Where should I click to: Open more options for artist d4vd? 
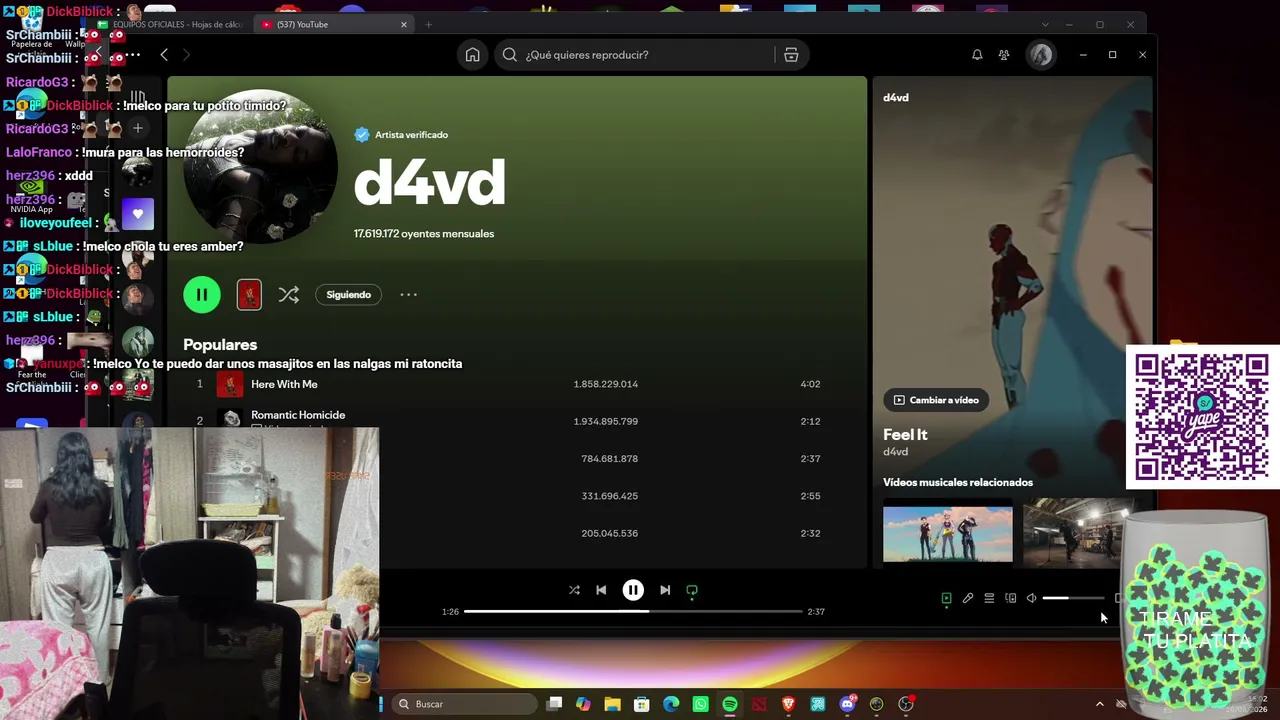click(408, 294)
